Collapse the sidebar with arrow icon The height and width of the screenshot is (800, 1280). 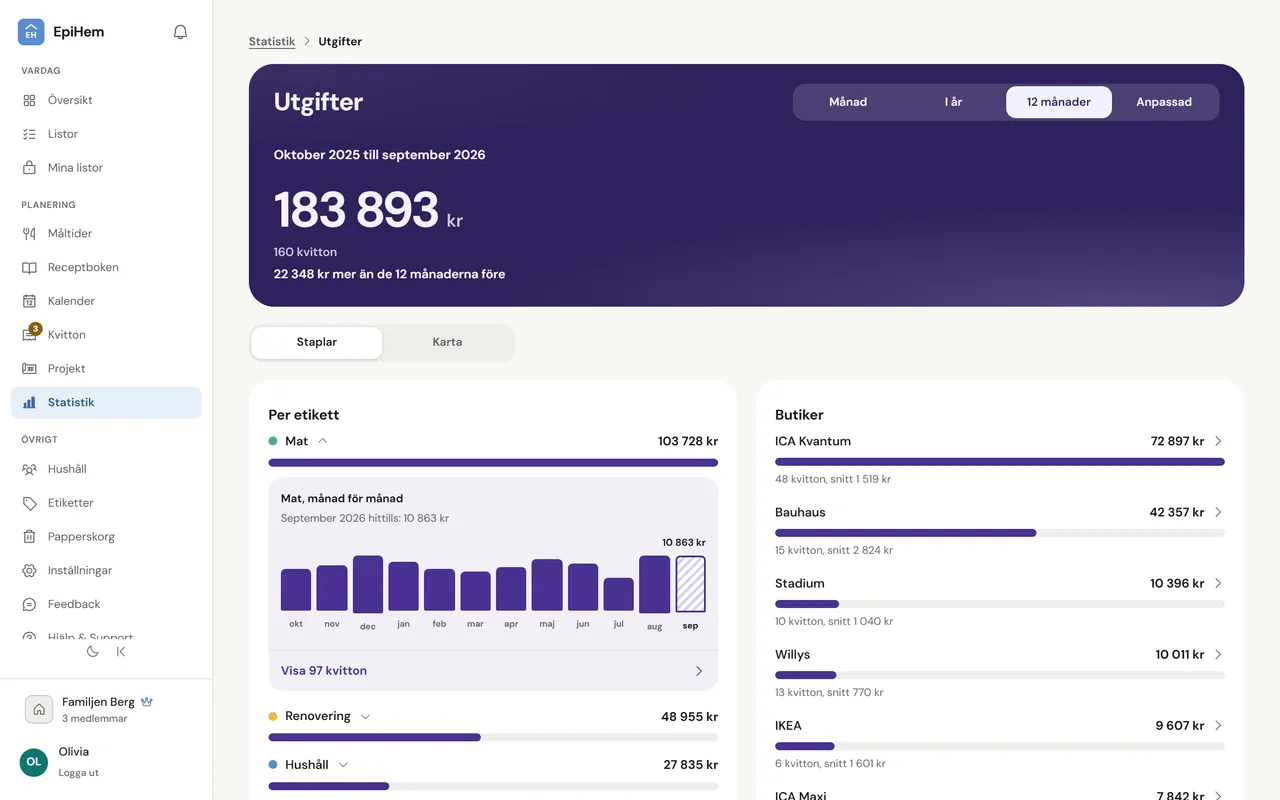point(121,651)
